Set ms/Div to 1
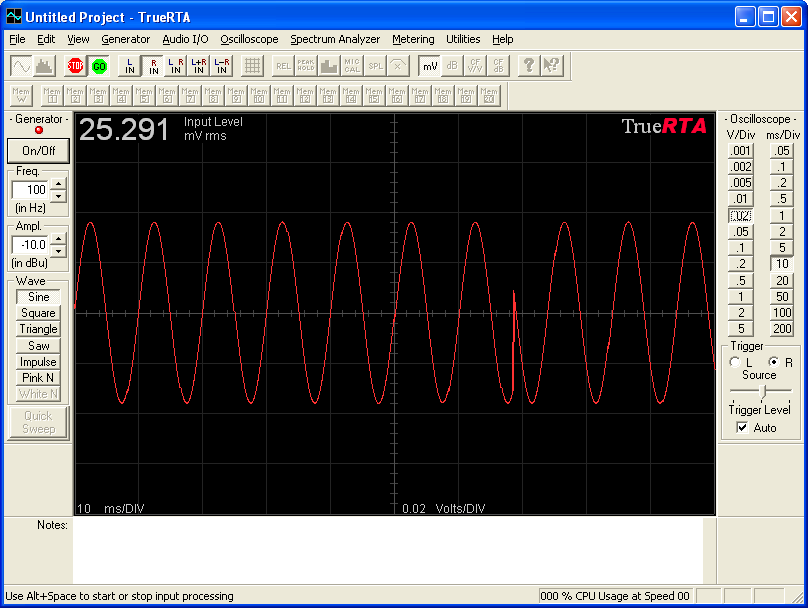 pos(782,215)
